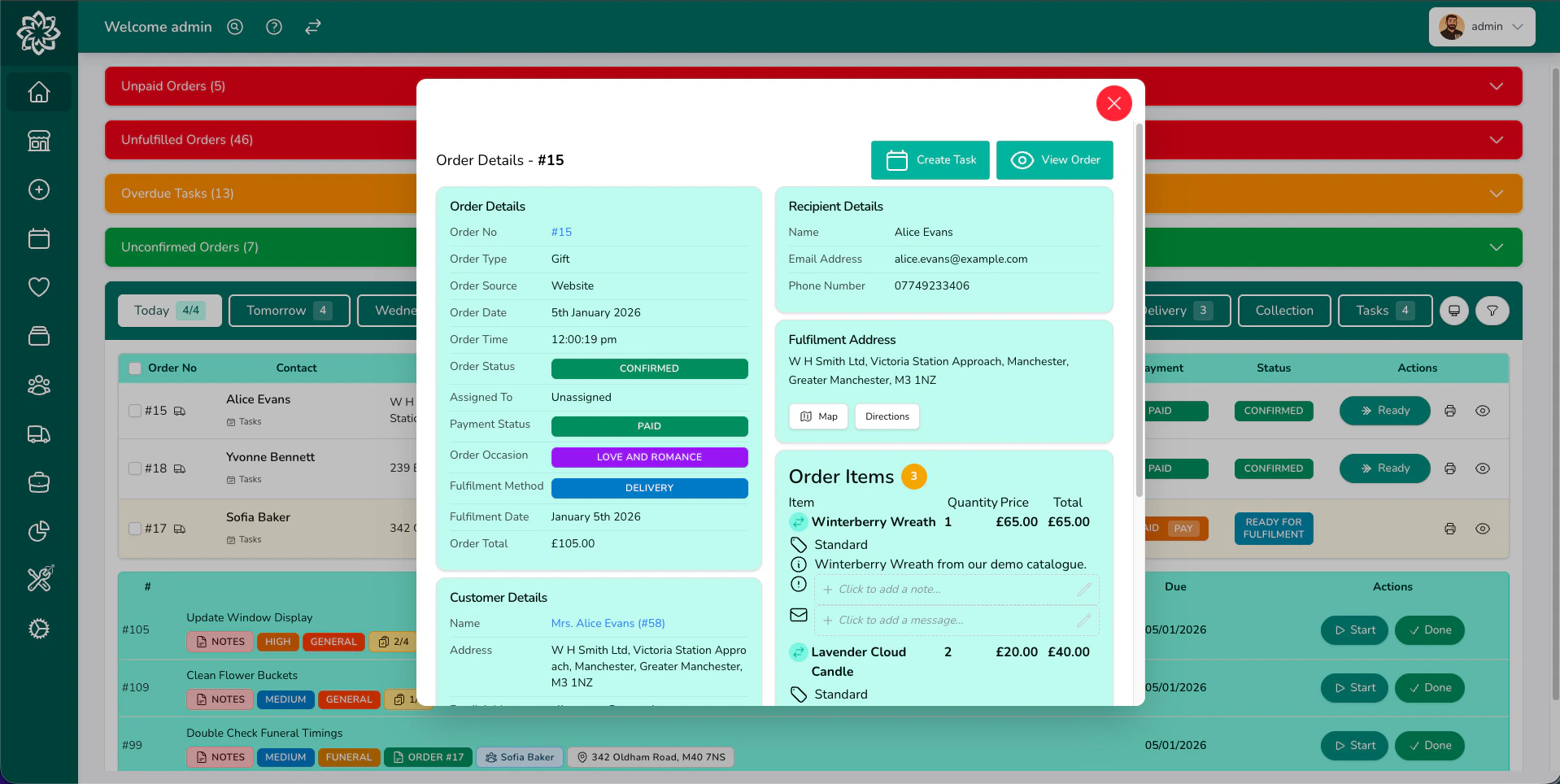Open the admin account dropdown
The width and height of the screenshot is (1560, 784).
point(1481,26)
